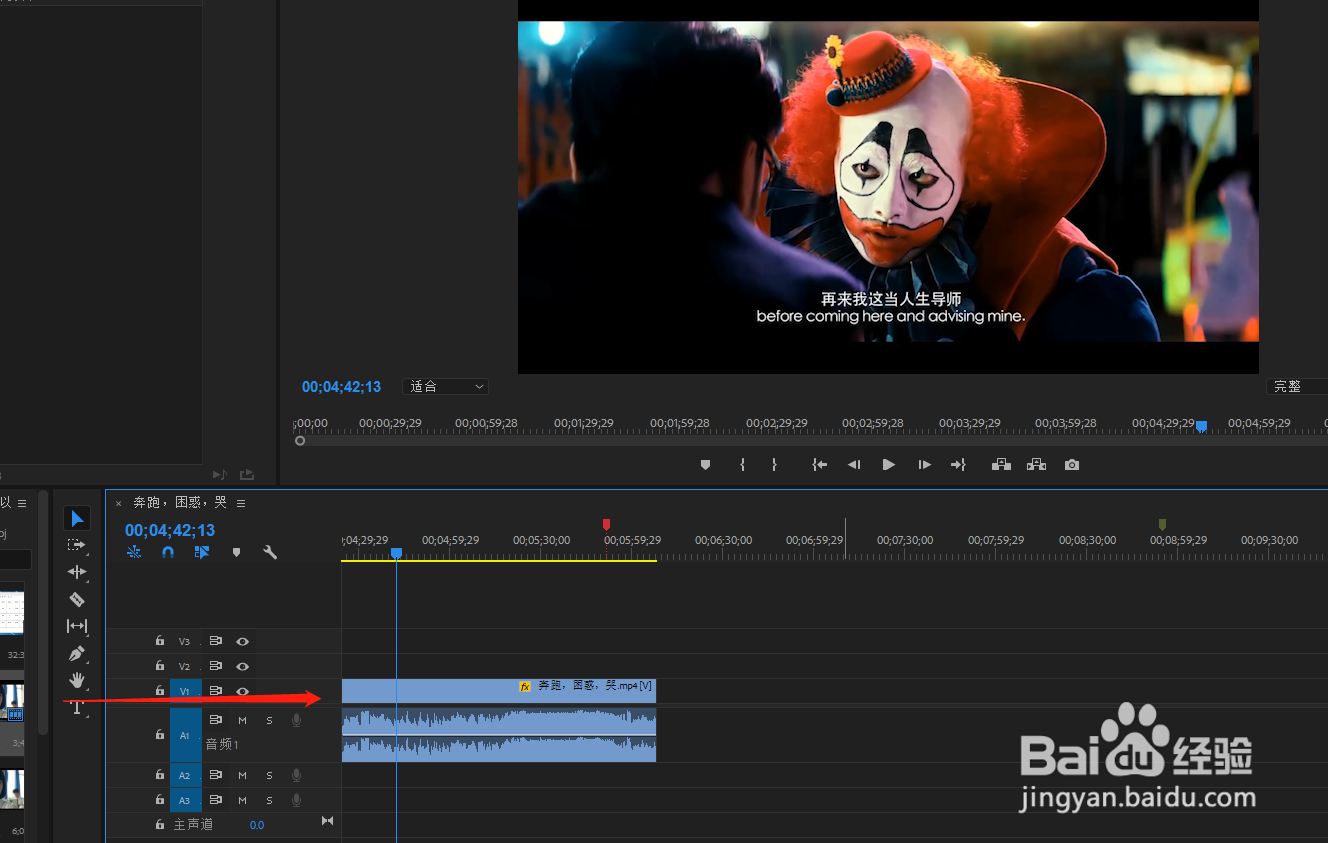Toggle A3 track targeting
Viewport: 1328px width, 843px height.
pos(185,800)
